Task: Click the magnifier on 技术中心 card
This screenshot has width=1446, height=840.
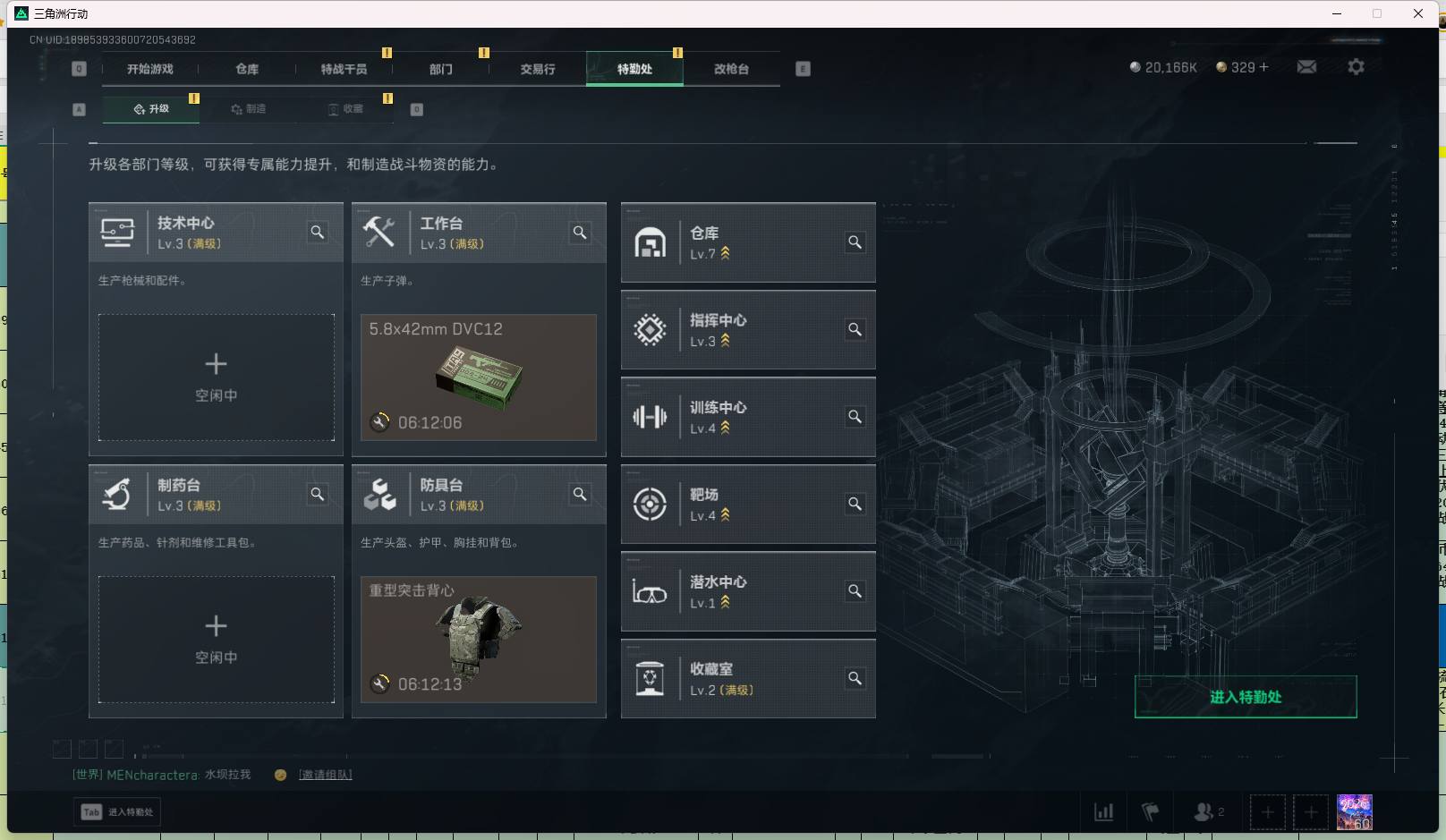Action: (318, 233)
